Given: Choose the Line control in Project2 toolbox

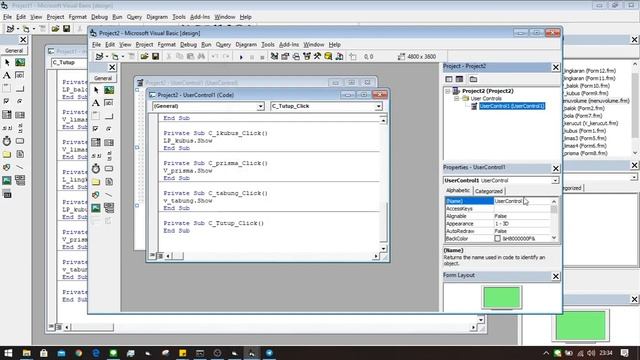Looking at the screenshot, I should [x=109, y=195].
